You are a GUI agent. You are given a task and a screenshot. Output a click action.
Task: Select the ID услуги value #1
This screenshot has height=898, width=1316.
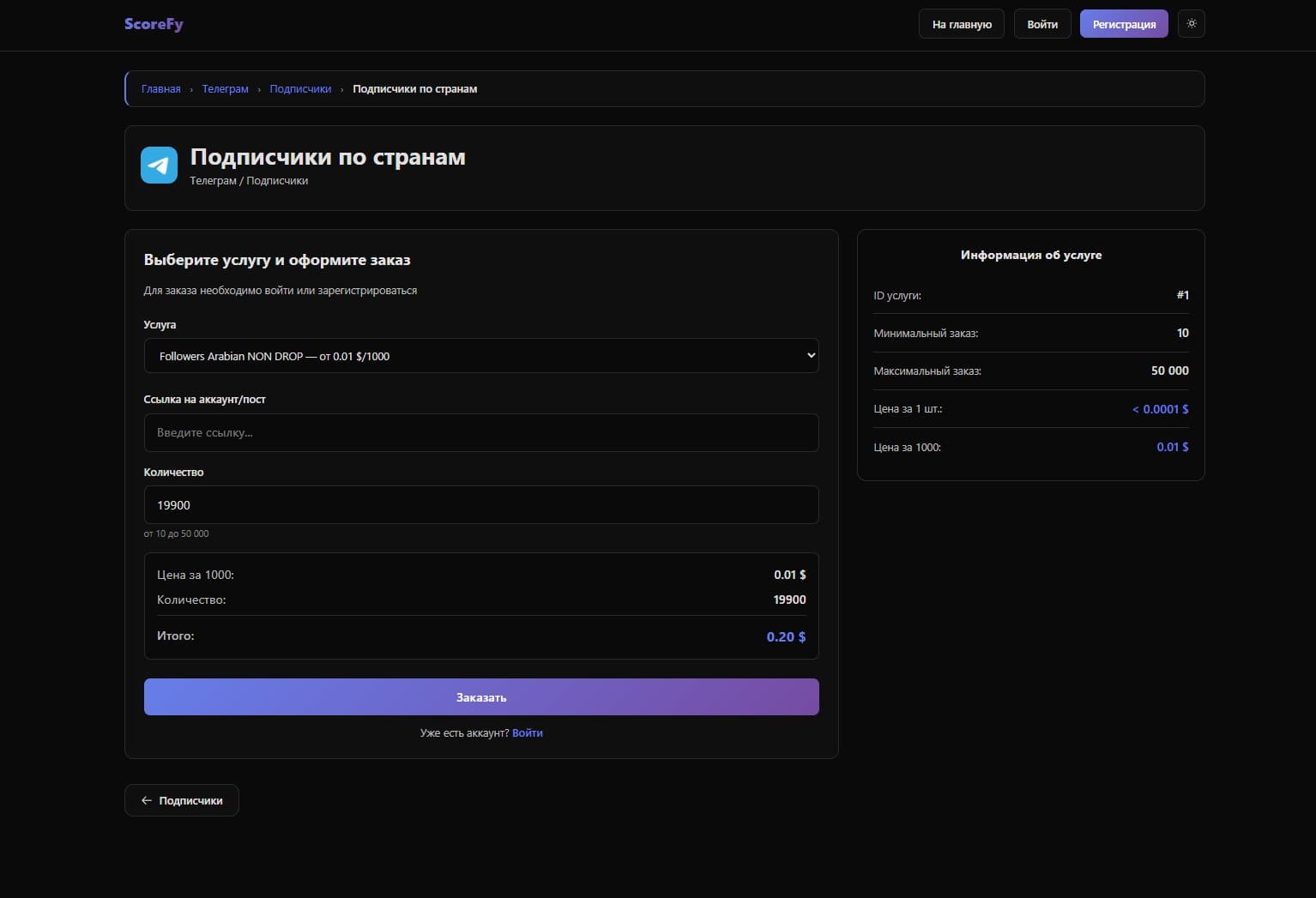point(1182,295)
